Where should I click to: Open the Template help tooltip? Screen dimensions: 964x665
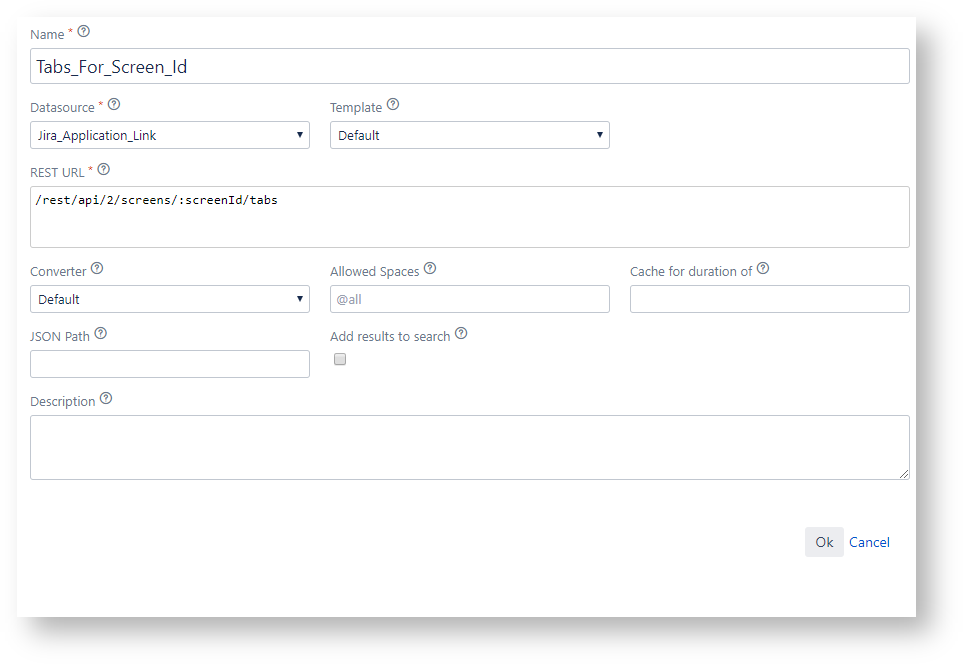[392, 103]
